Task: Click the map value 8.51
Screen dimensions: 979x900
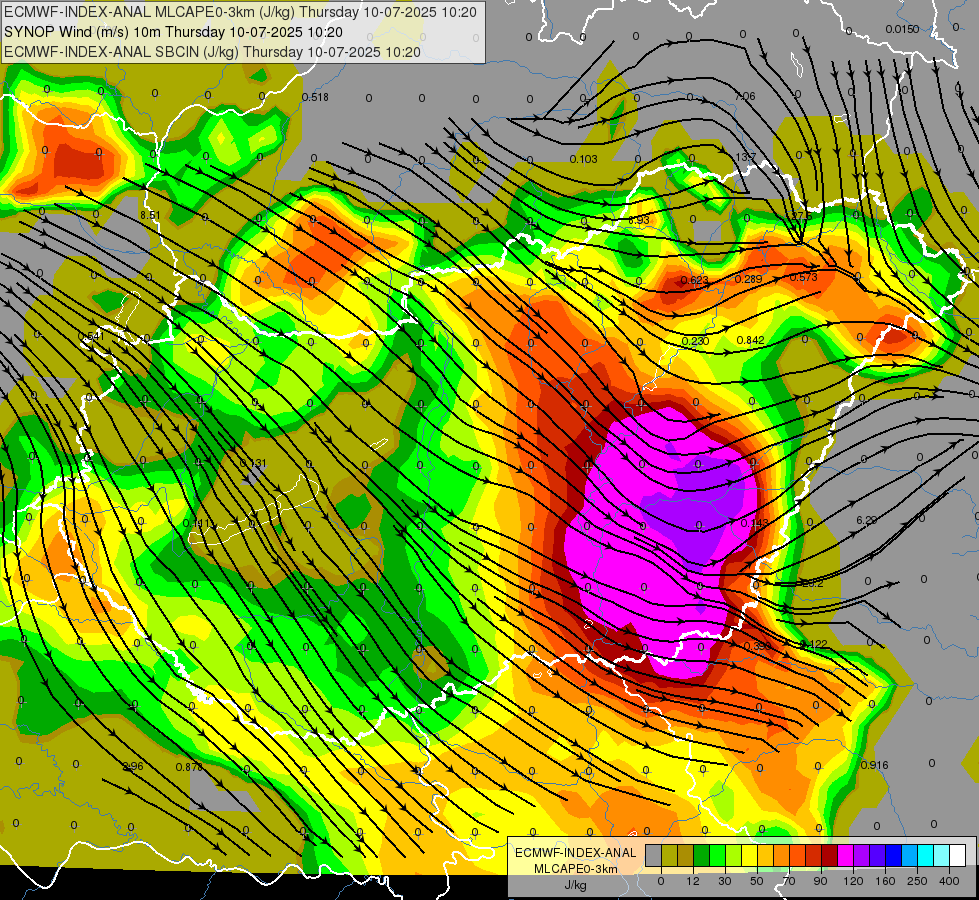Action: coord(150,215)
